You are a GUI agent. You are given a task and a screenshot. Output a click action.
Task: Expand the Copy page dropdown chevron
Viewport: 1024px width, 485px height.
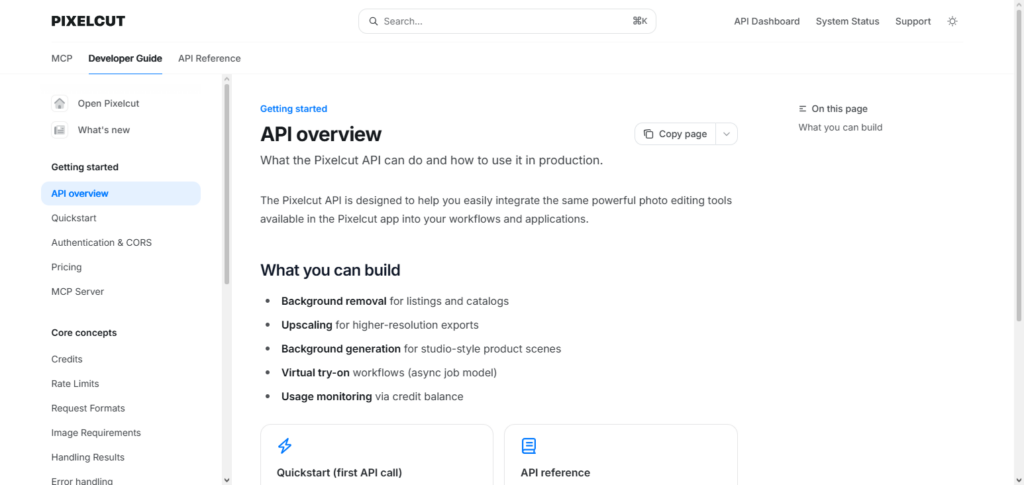[727, 134]
